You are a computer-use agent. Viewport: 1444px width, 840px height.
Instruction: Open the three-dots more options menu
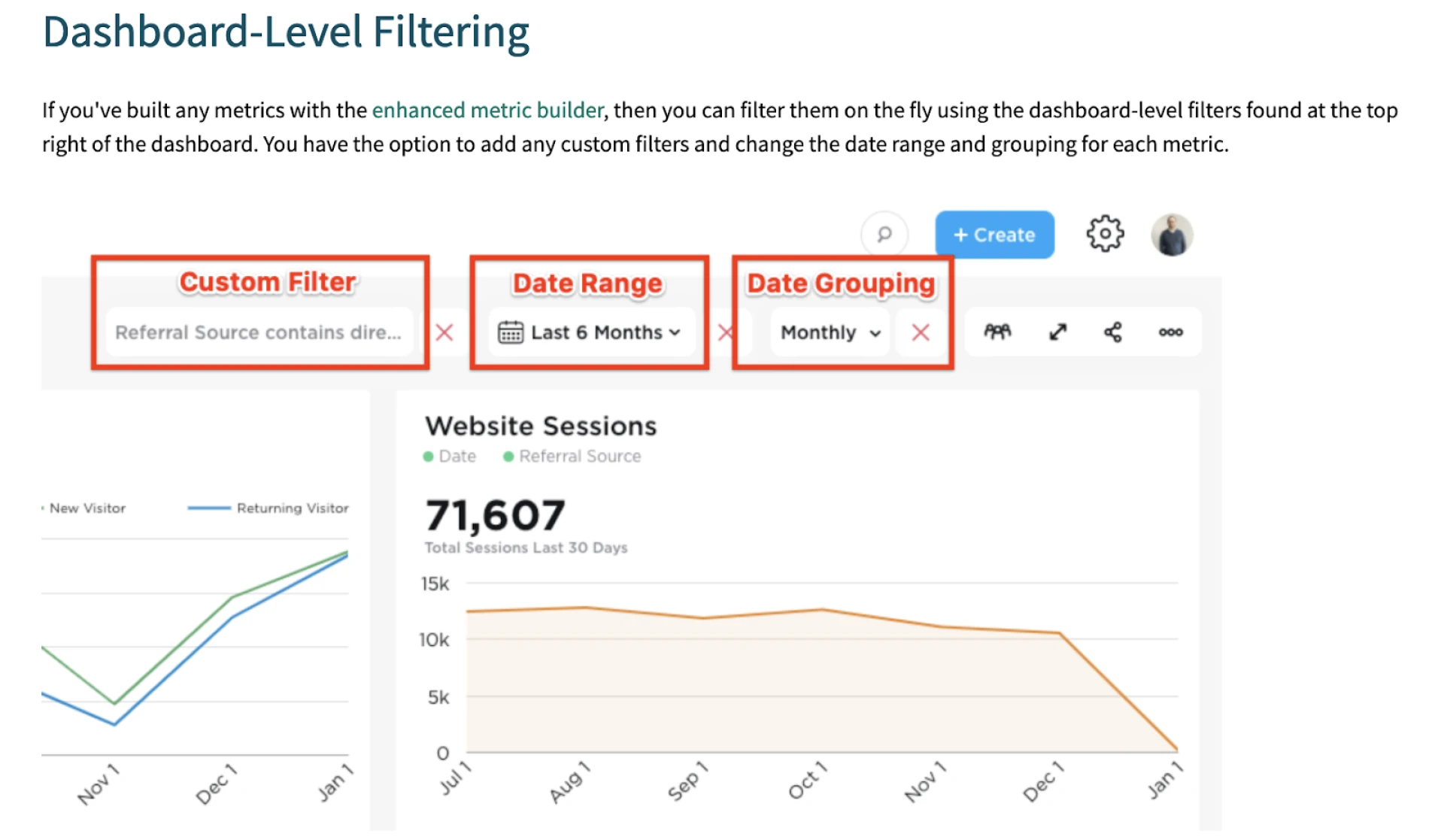click(x=1170, y=332)
